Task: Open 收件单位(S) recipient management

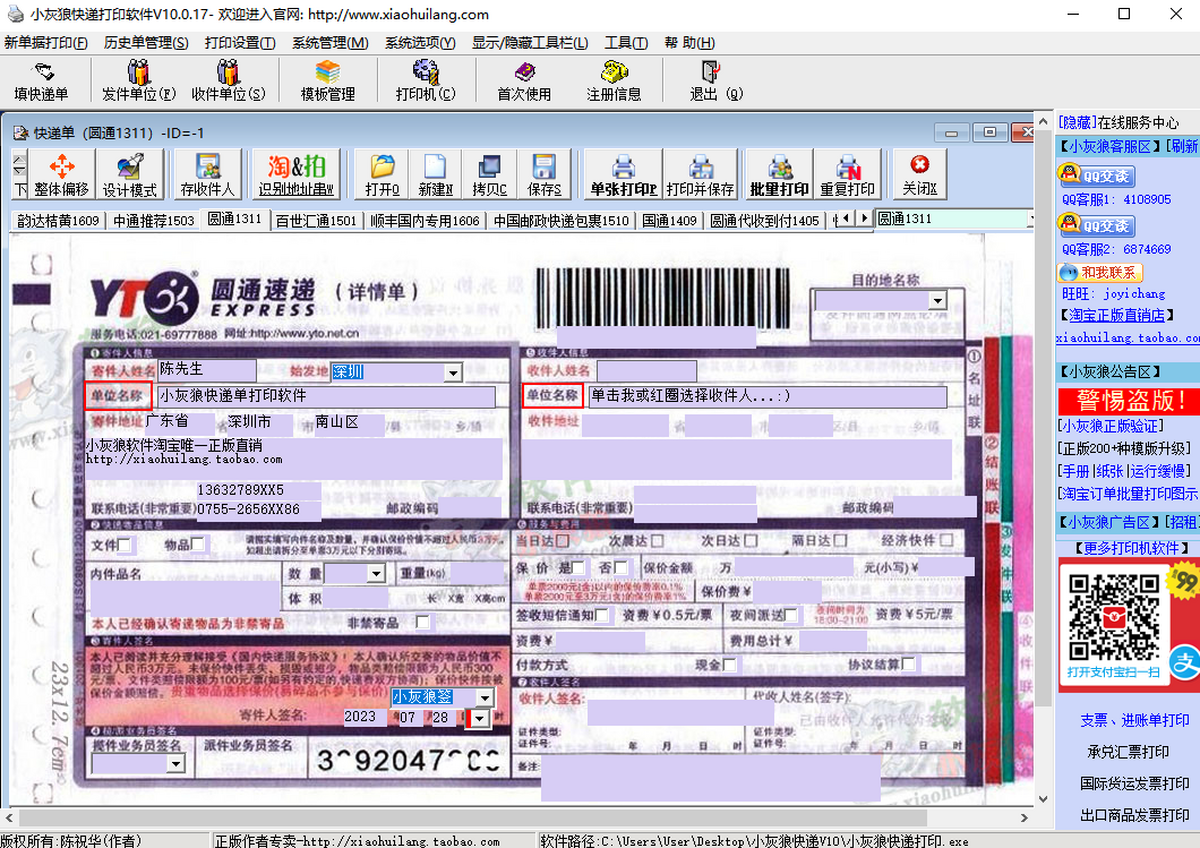Action: (x=229, y=81)
